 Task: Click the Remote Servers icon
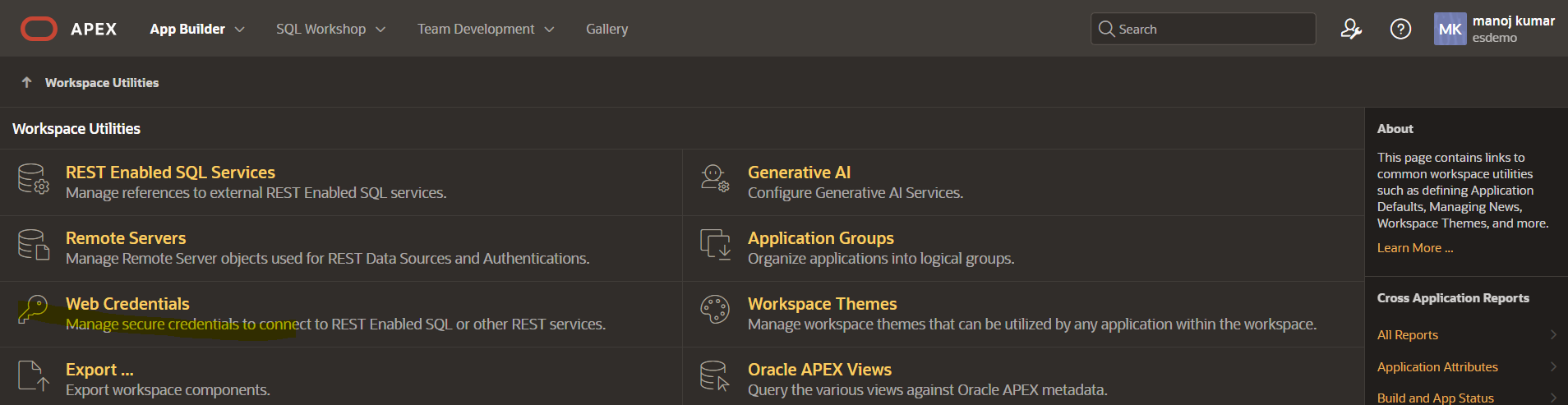point(34,245)
